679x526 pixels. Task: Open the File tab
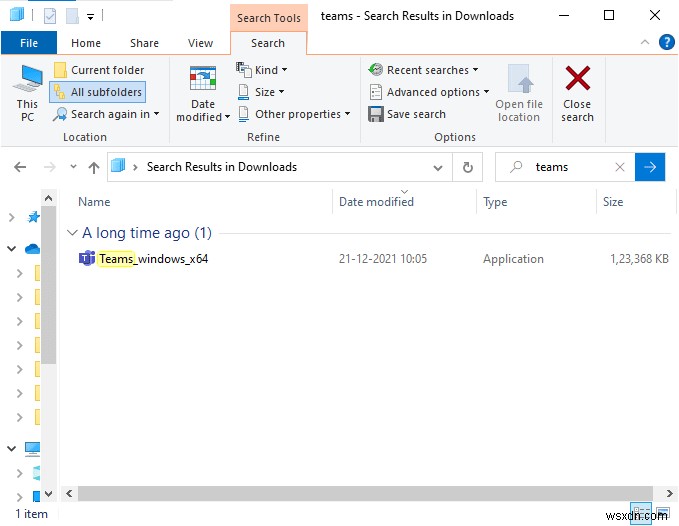click(29, 43)
